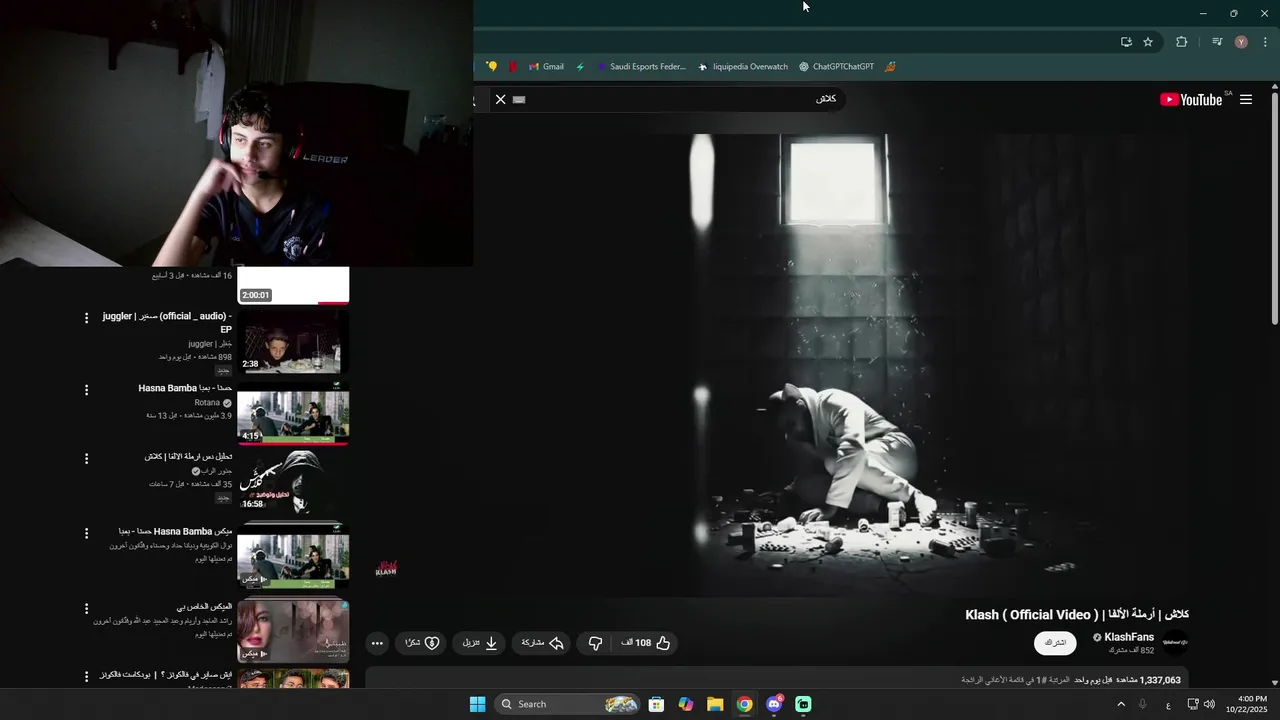Image resolution: width=1280 pixels, height=720 pixels.
Task: Click the juggler official audio EP title
Action: point(167,322)
